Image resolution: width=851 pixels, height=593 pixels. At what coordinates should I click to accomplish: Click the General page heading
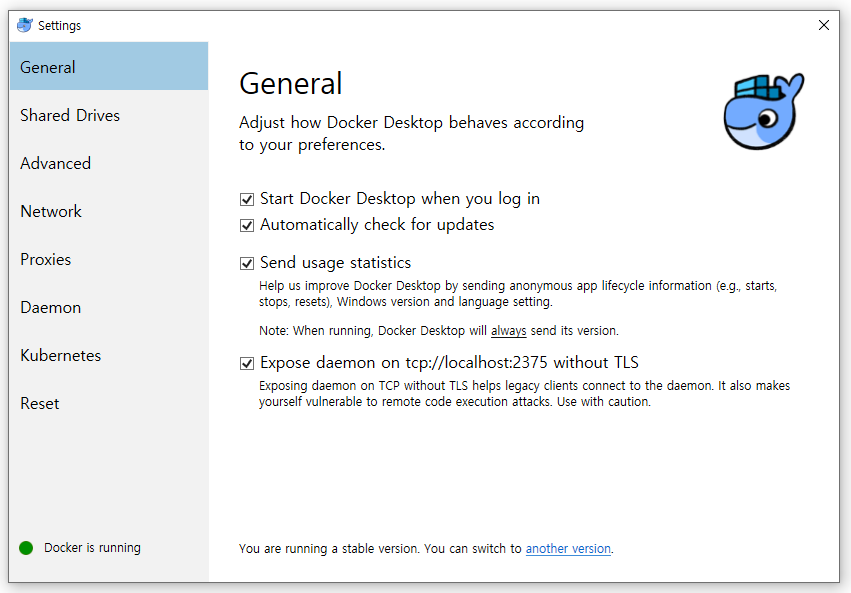click(291, 84)
